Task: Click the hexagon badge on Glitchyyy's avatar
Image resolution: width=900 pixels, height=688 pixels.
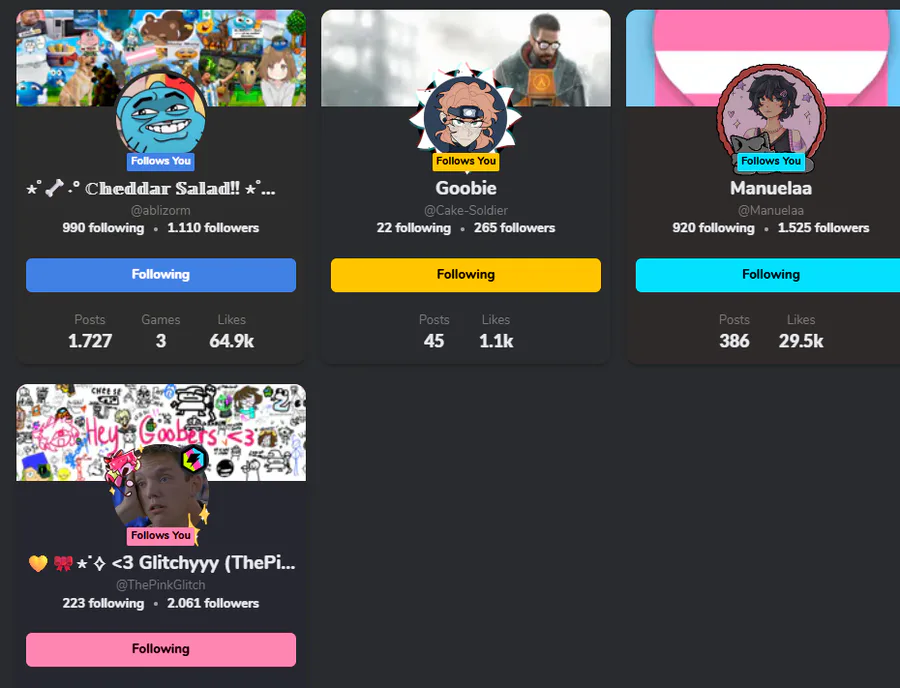Action: click(193, 459)
